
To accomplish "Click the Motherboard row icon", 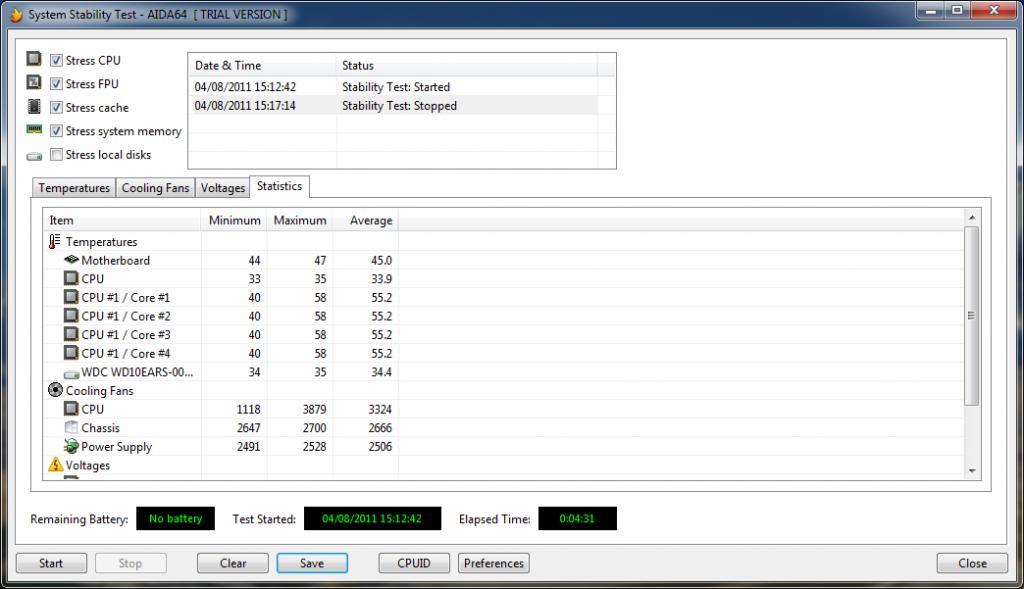I will 71,259.
